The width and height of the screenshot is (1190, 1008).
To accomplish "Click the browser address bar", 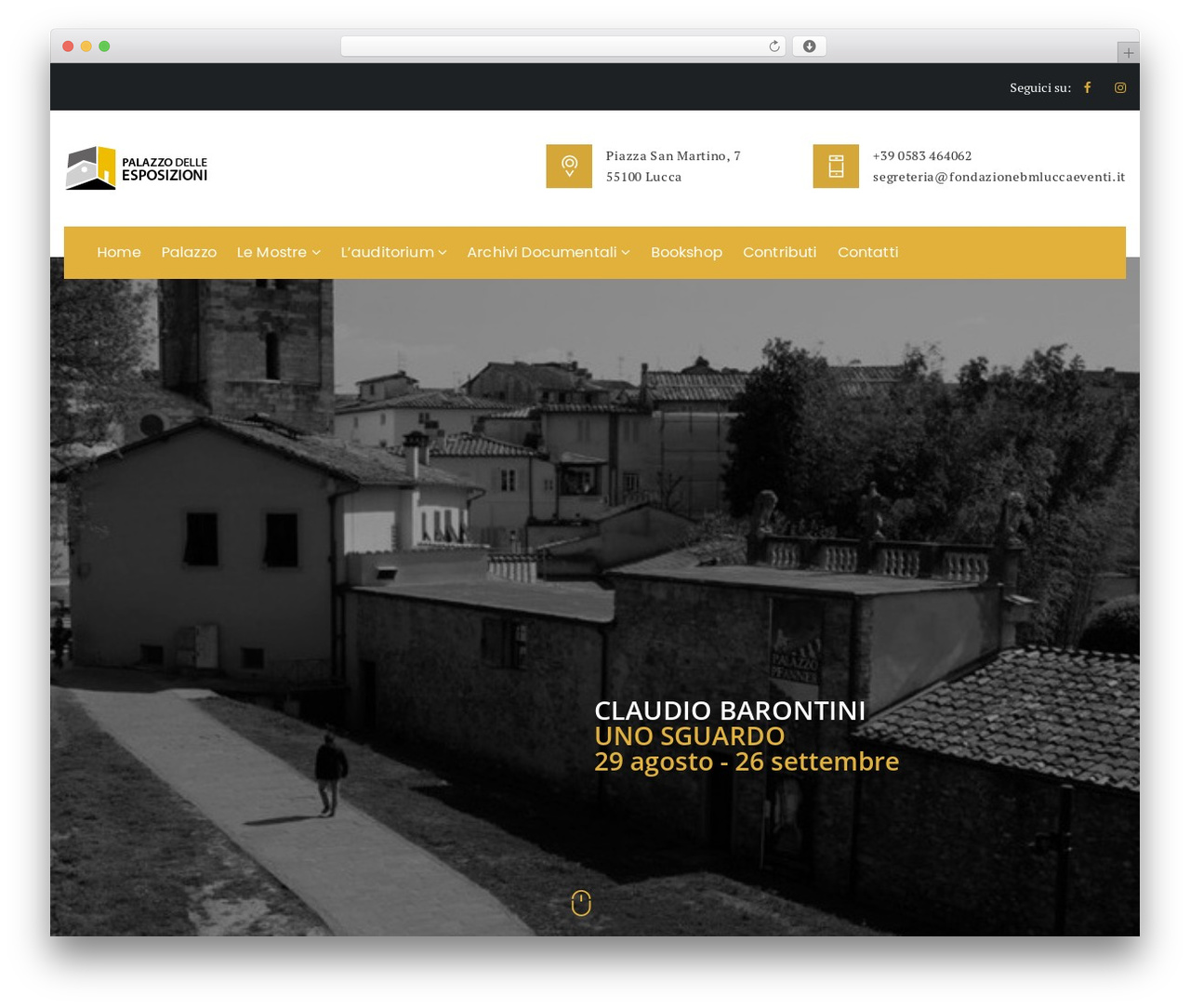I will coord(562,46).
